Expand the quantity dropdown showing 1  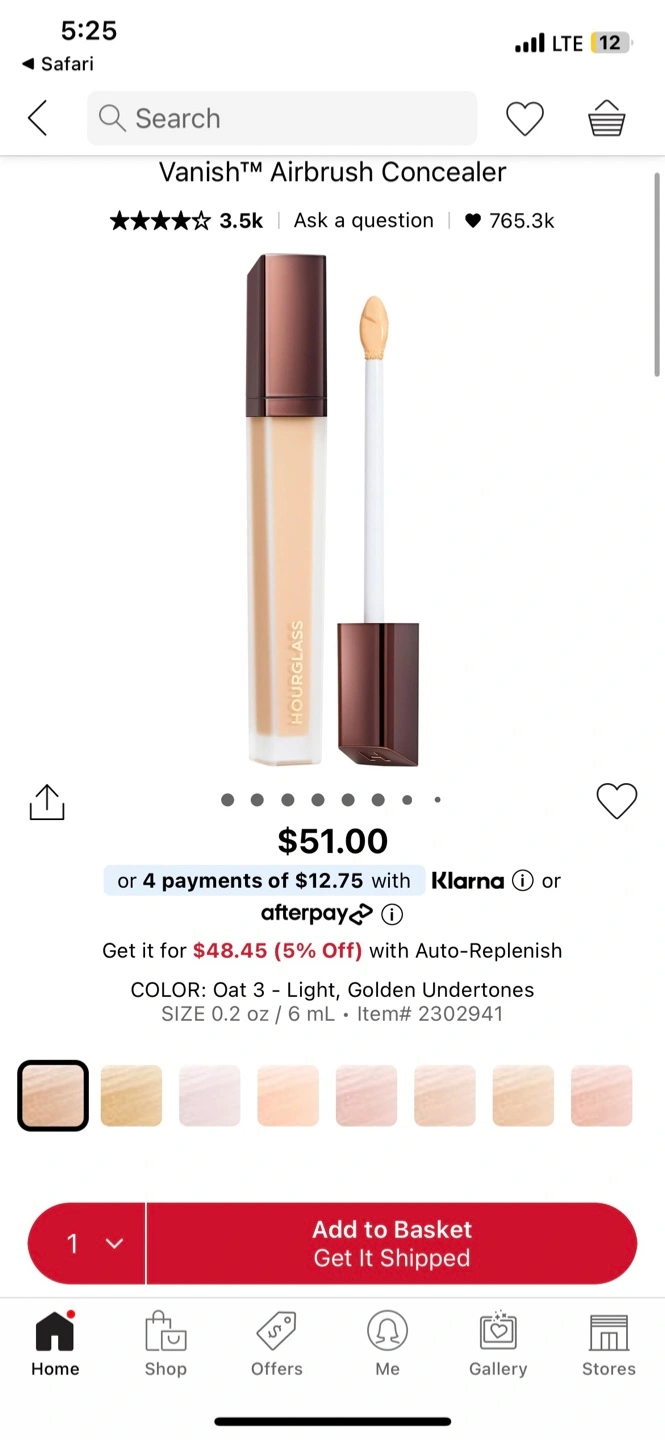(88, 1243)
